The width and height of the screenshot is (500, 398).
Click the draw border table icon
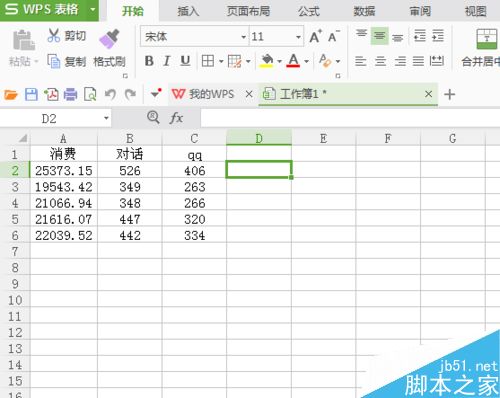coord(235,61)
